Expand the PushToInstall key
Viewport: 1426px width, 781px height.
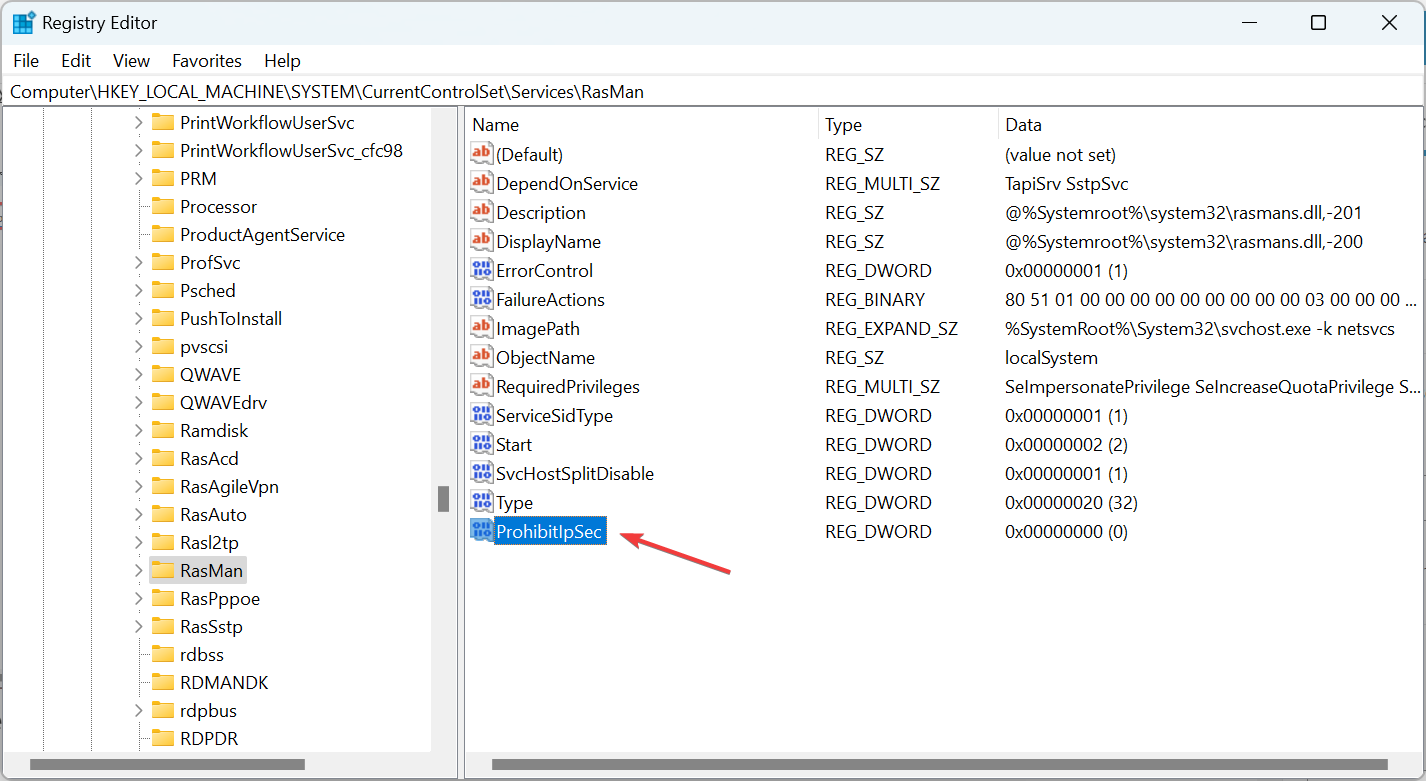(x=139, y=318)
